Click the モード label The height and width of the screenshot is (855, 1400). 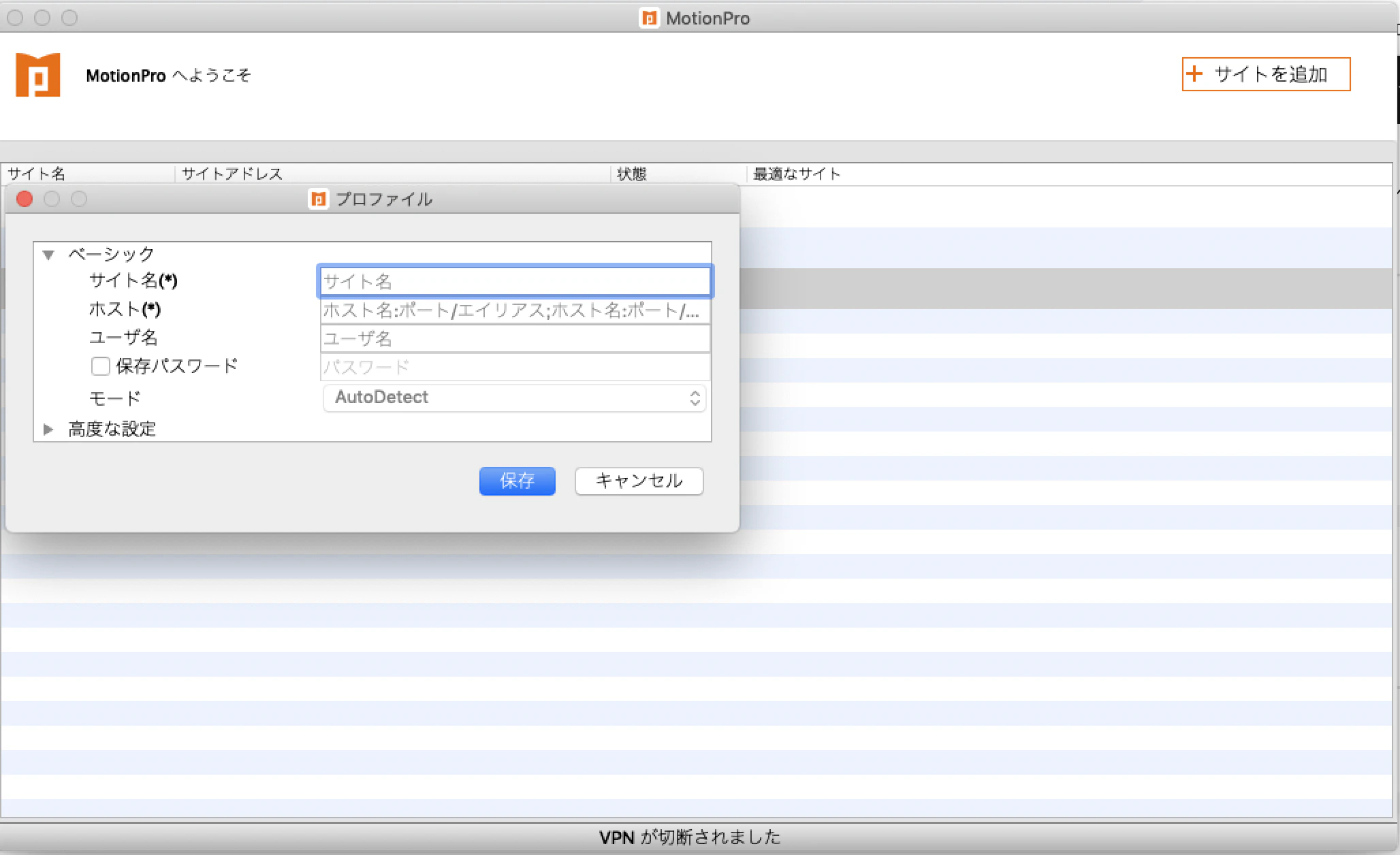(x=114, y=398)
